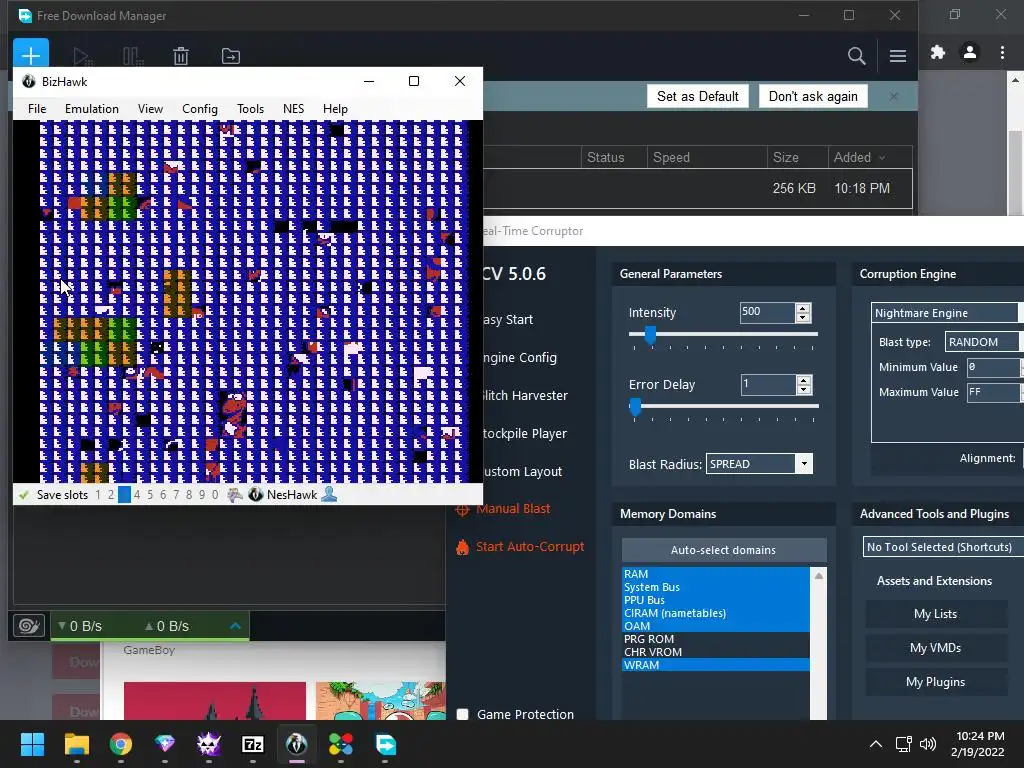Open the hamburger menu in Free Download Manager
The height and width of the screenshot is (768, 1024).
point(898,56)
